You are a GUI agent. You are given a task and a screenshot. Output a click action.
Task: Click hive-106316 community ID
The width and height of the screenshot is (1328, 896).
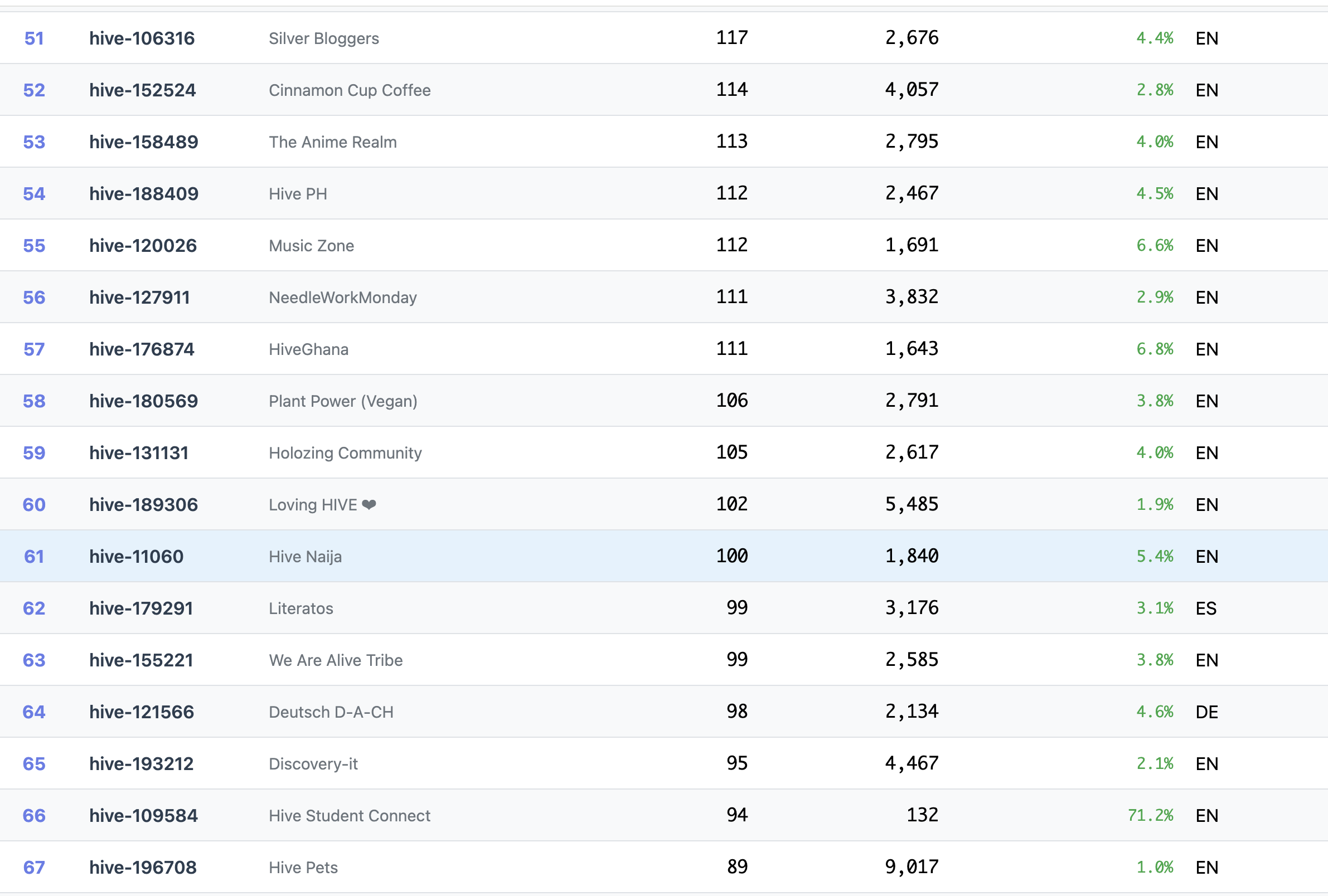point(142,38)
